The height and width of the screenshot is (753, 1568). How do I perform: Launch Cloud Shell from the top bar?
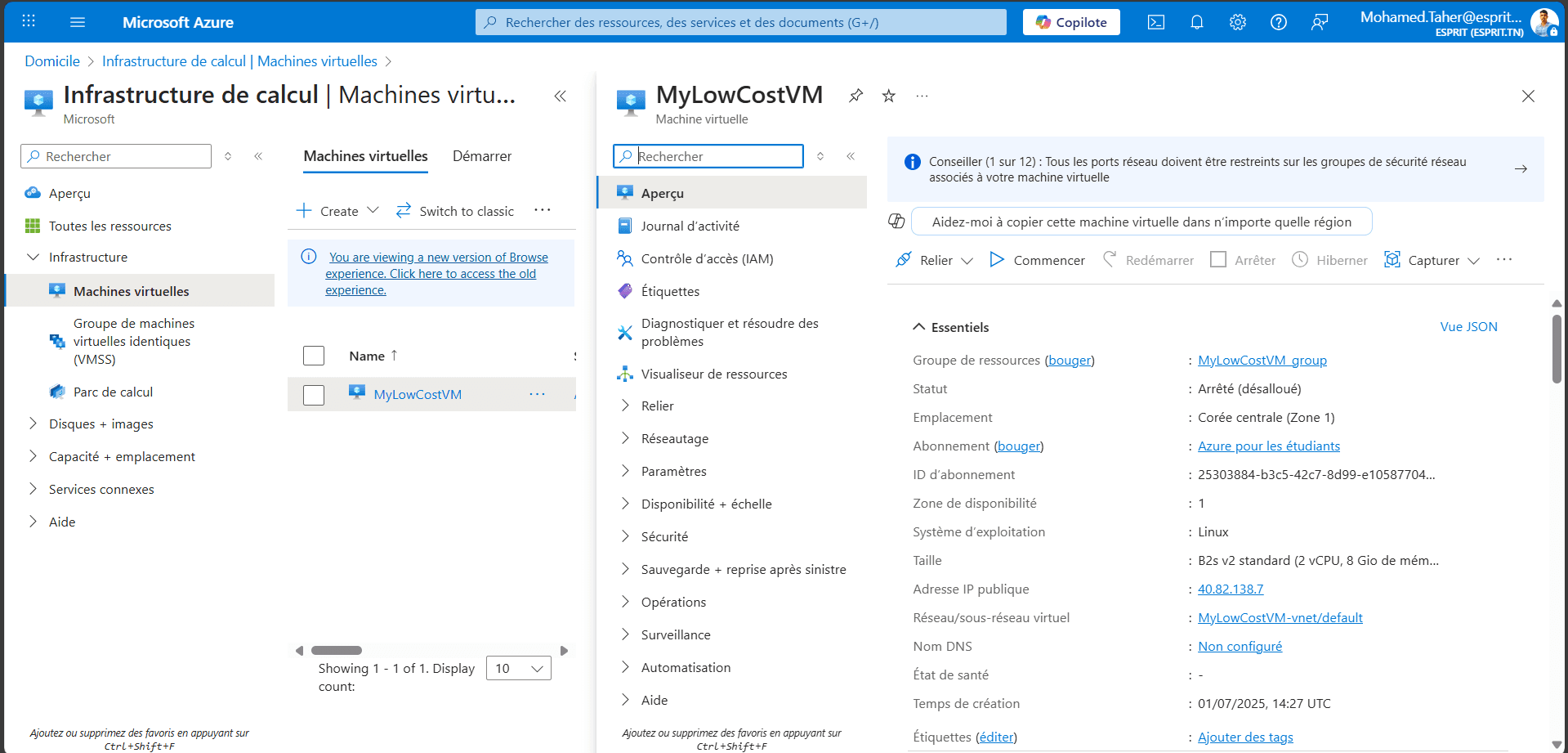1156,22
